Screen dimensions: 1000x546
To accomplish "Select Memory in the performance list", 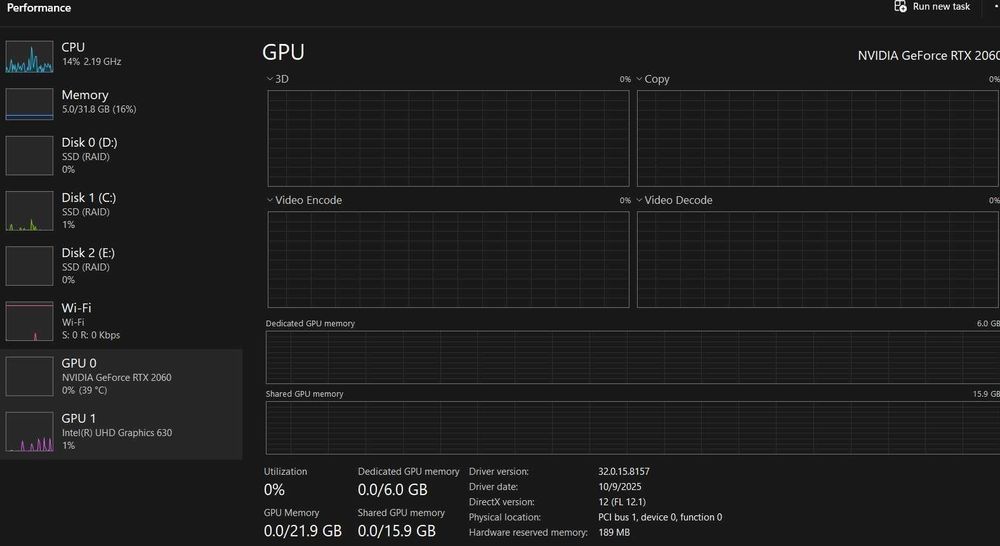I will pos(121,104).
